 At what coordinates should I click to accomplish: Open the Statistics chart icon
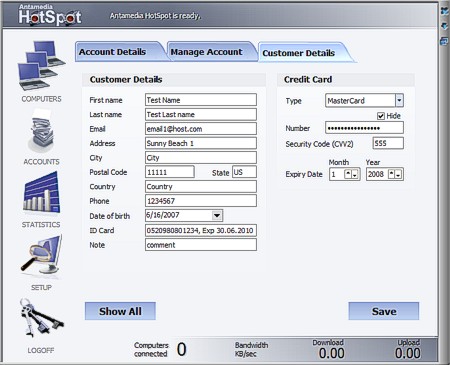[x=41, y=193]
